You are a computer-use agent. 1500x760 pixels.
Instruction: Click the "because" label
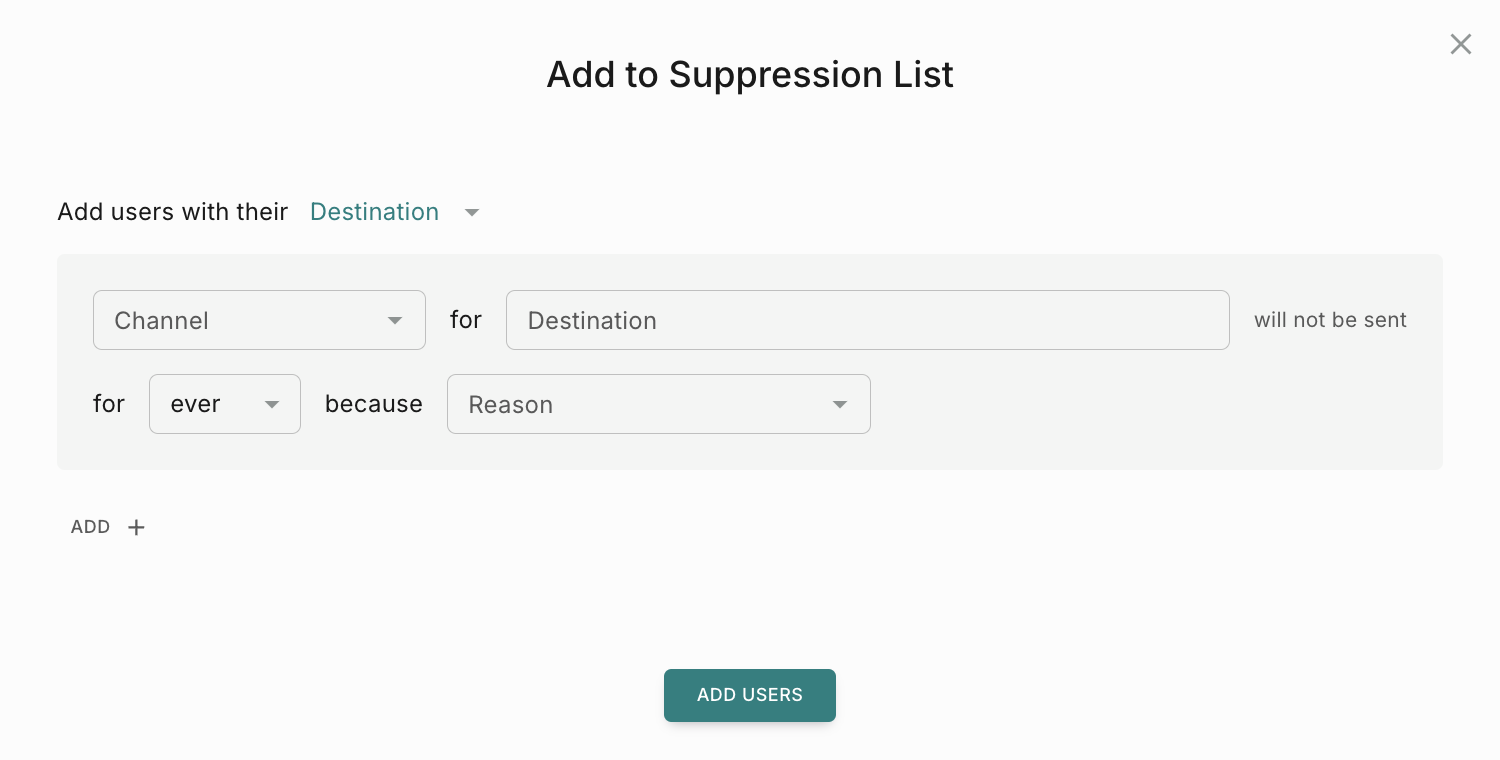pos(374,404)
